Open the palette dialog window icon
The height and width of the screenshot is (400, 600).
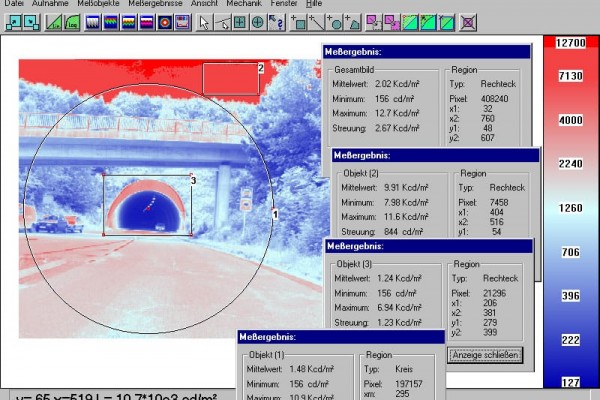[183, 23]
